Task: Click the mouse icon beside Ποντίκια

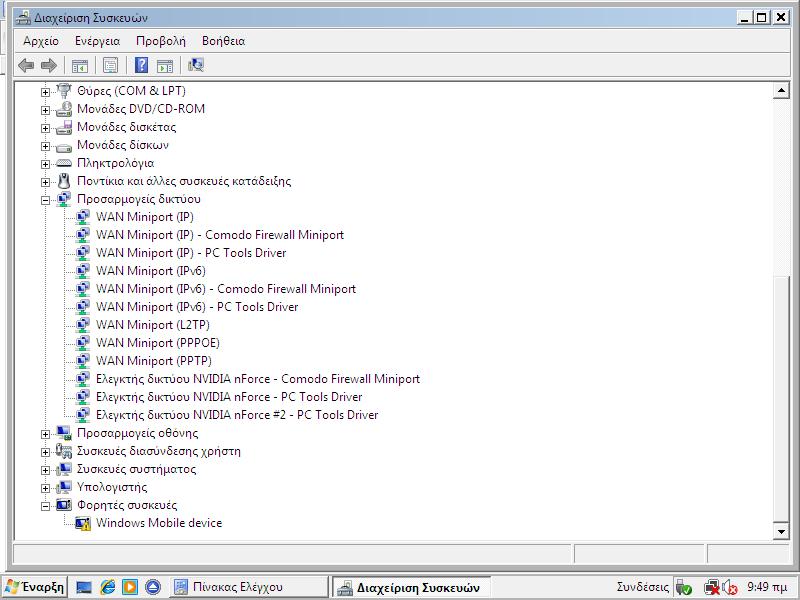Action: [64, 181]
